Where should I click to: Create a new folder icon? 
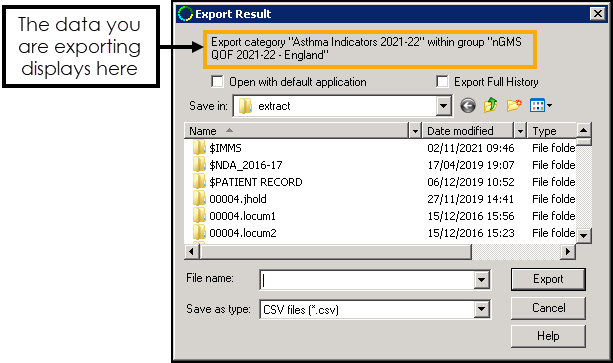514,105
